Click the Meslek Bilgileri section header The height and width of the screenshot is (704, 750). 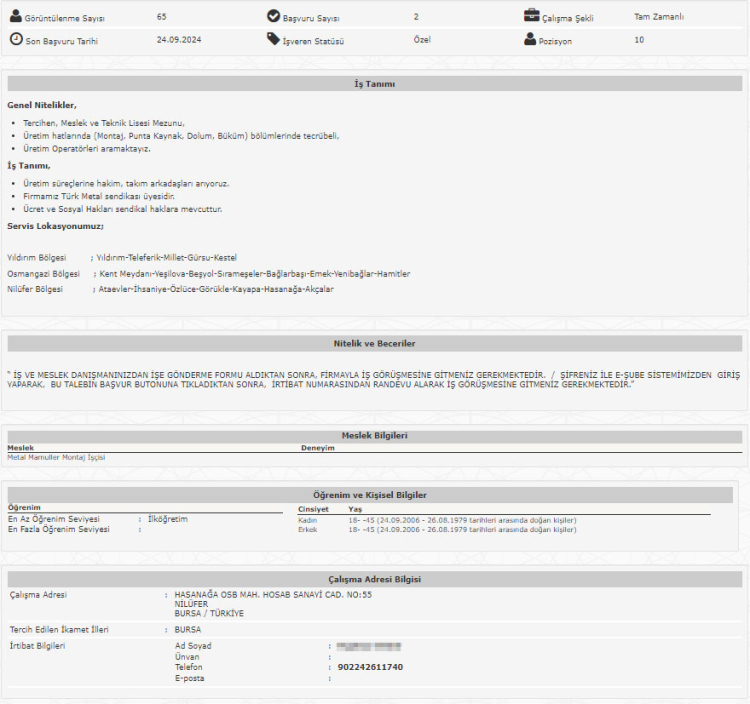374,435
